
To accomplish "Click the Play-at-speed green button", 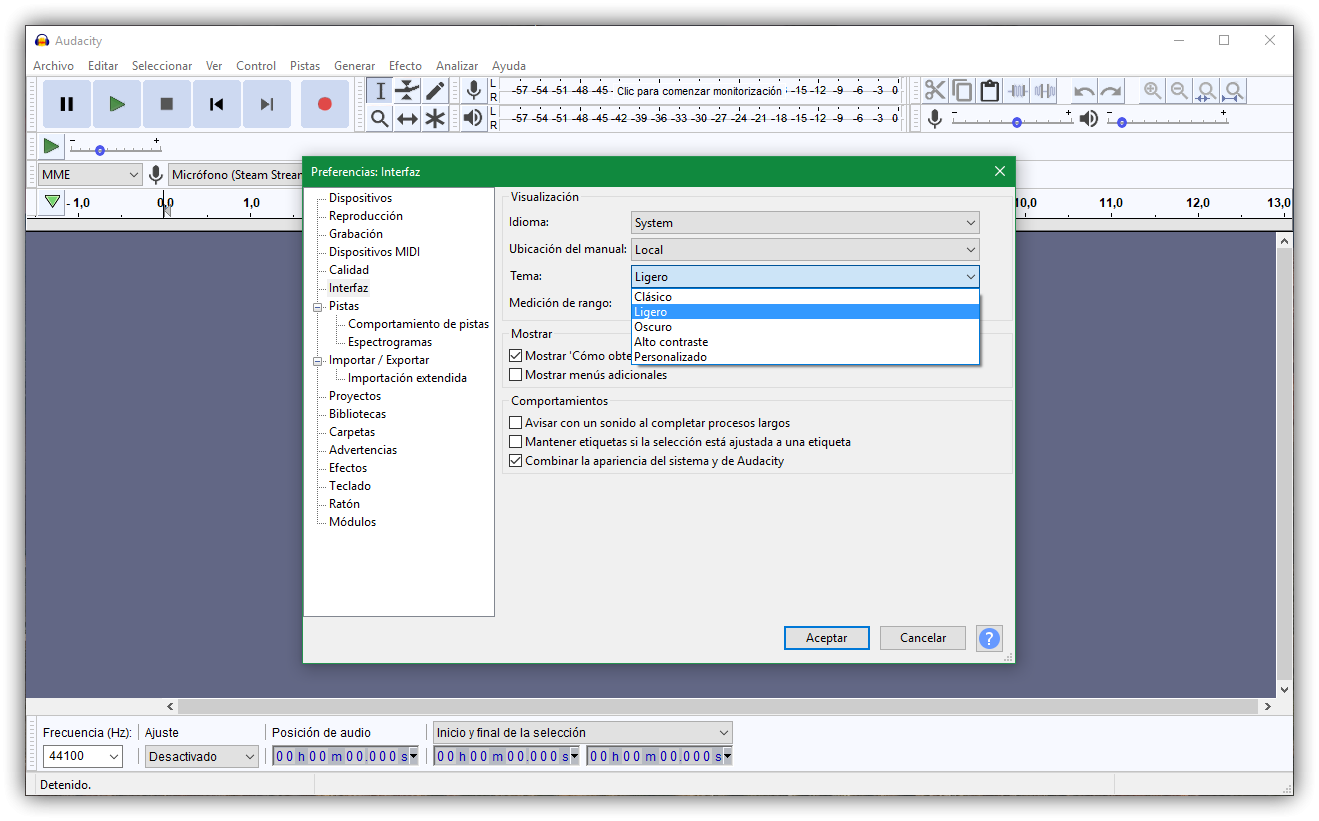I will click(51, 146).
